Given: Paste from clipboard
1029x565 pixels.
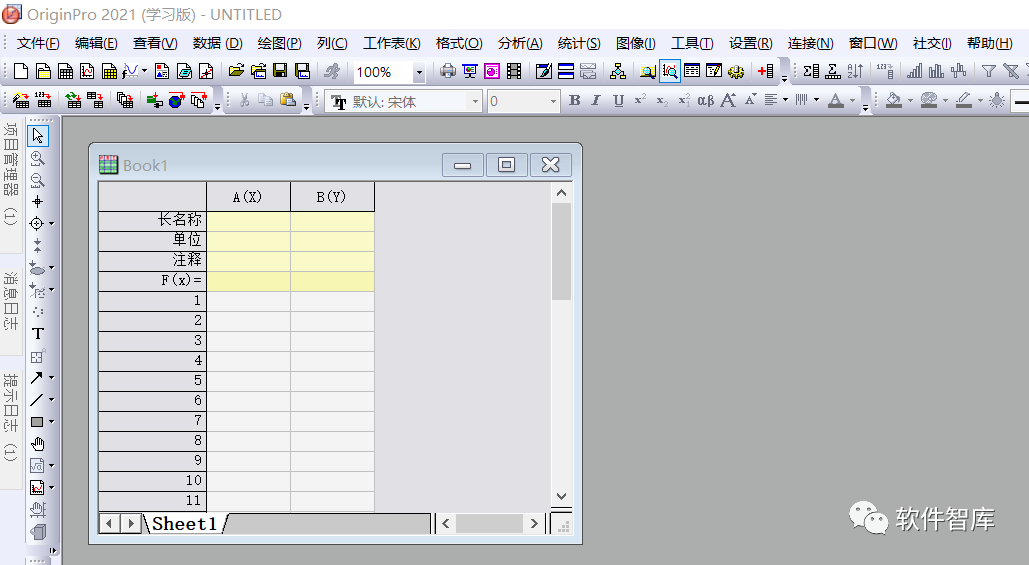Looking at the screenshot, I should pos(287,100).
